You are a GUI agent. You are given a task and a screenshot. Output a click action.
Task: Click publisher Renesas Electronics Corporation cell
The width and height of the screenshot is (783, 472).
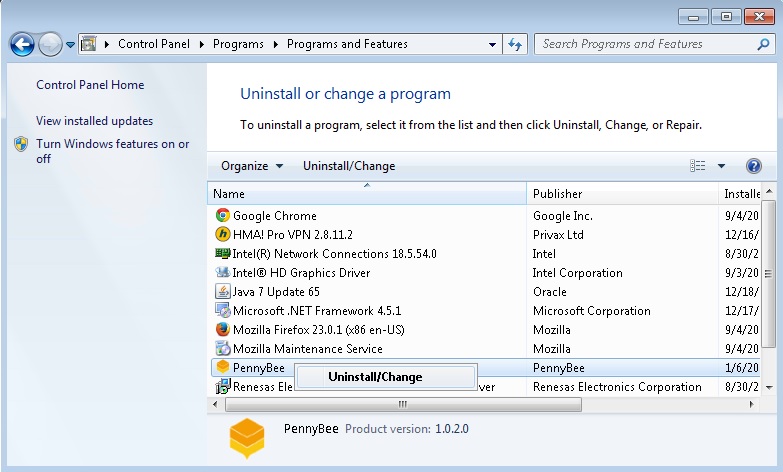pos(617,387)
